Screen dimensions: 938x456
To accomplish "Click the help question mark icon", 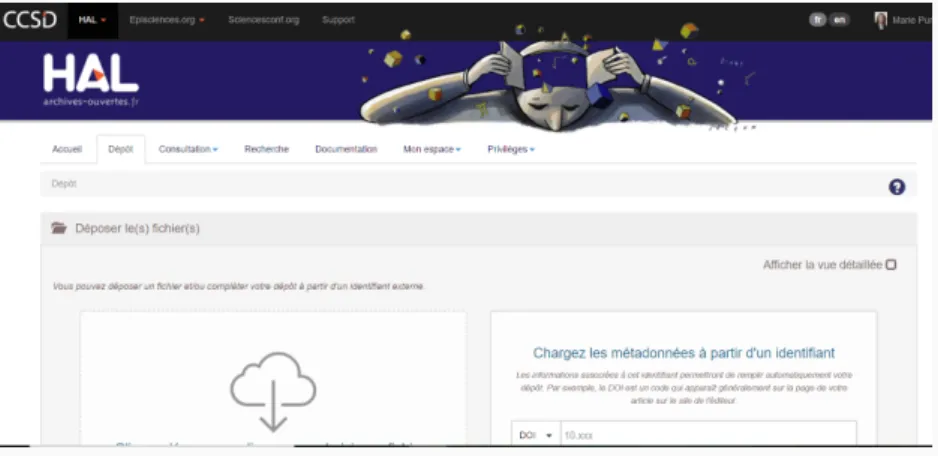I will click(896, 187).
